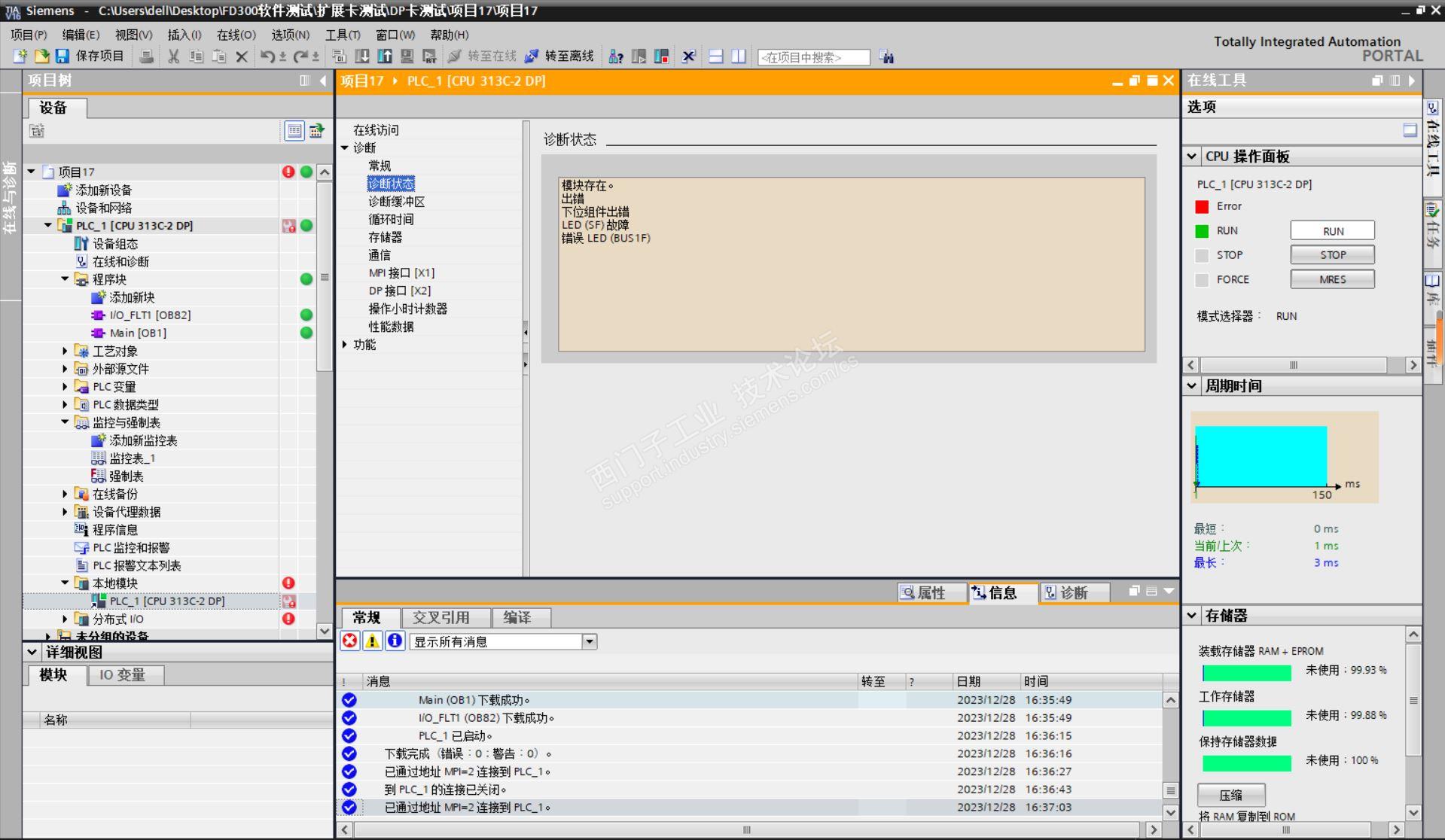Select 循环时间 in diagnostics navigation
Image resolution: width=1445 pixels, height=840 pixels.
391,220
